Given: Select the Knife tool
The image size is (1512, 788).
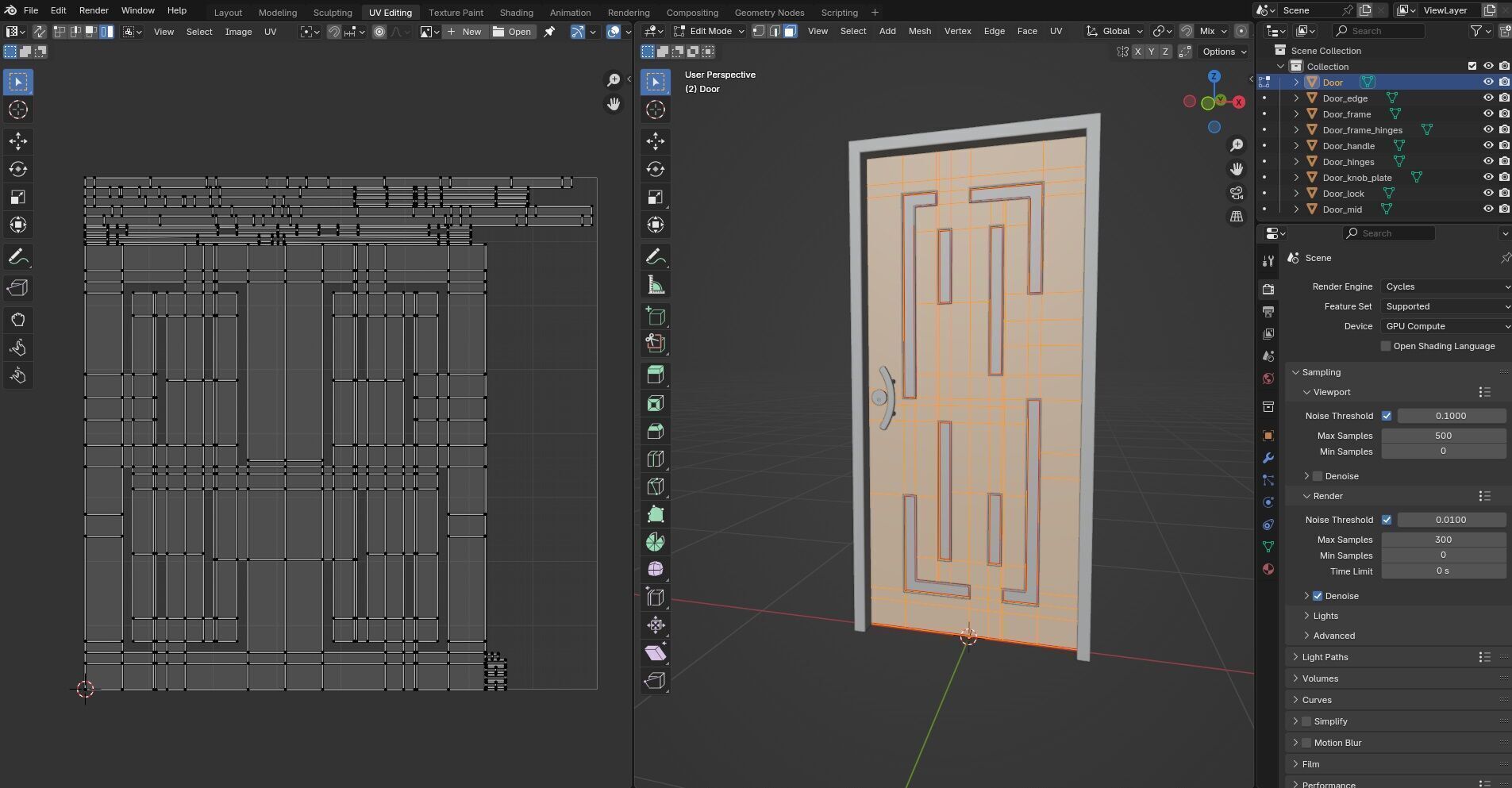Looking at the screenshot, I should (656, 486).
